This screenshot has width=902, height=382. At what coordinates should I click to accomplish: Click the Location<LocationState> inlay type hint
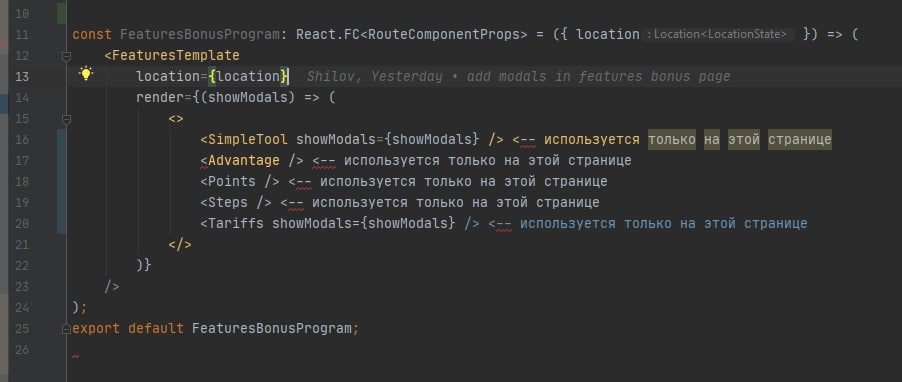[x=717, y=35]
